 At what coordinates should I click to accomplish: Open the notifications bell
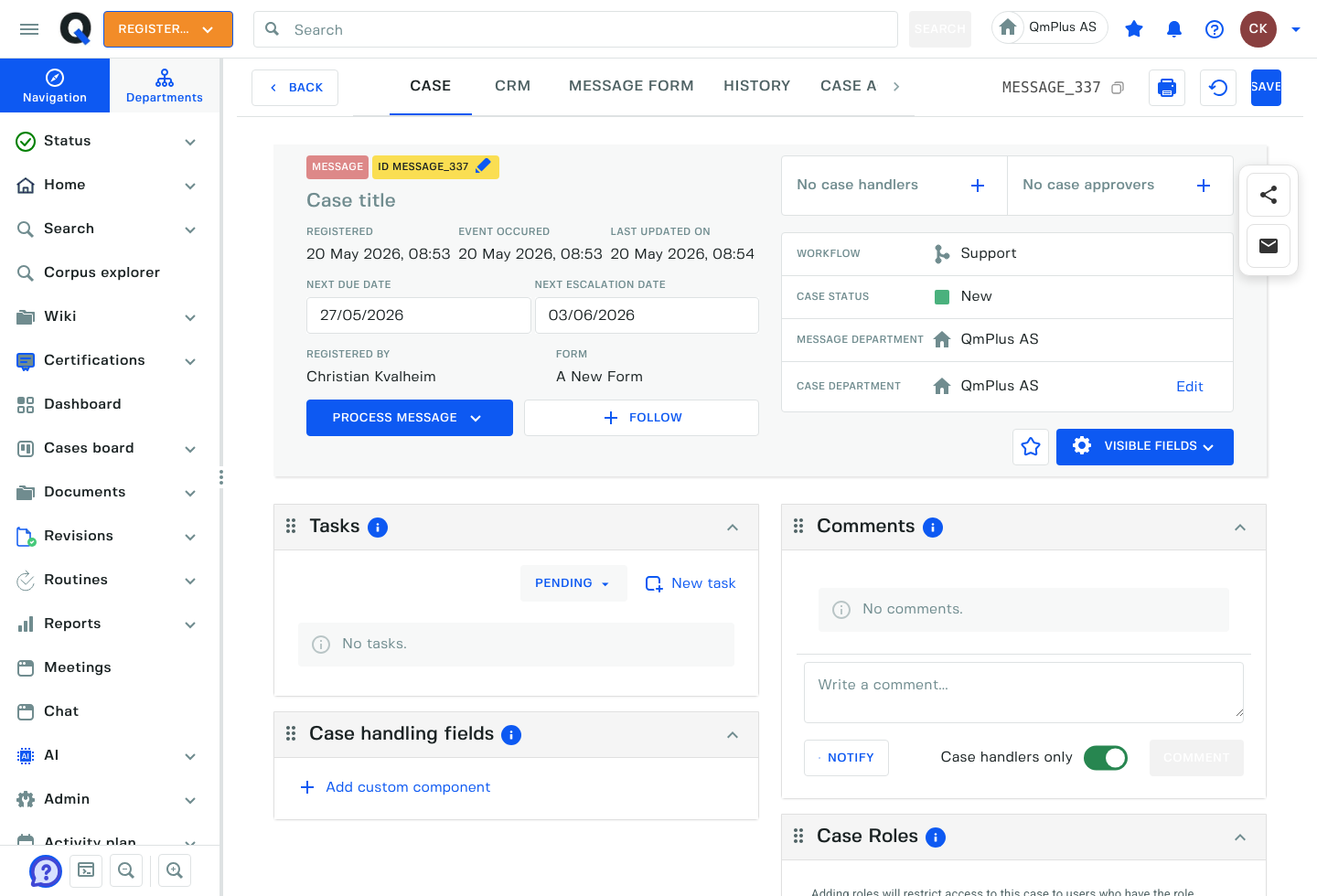[x=1174, y=29]
